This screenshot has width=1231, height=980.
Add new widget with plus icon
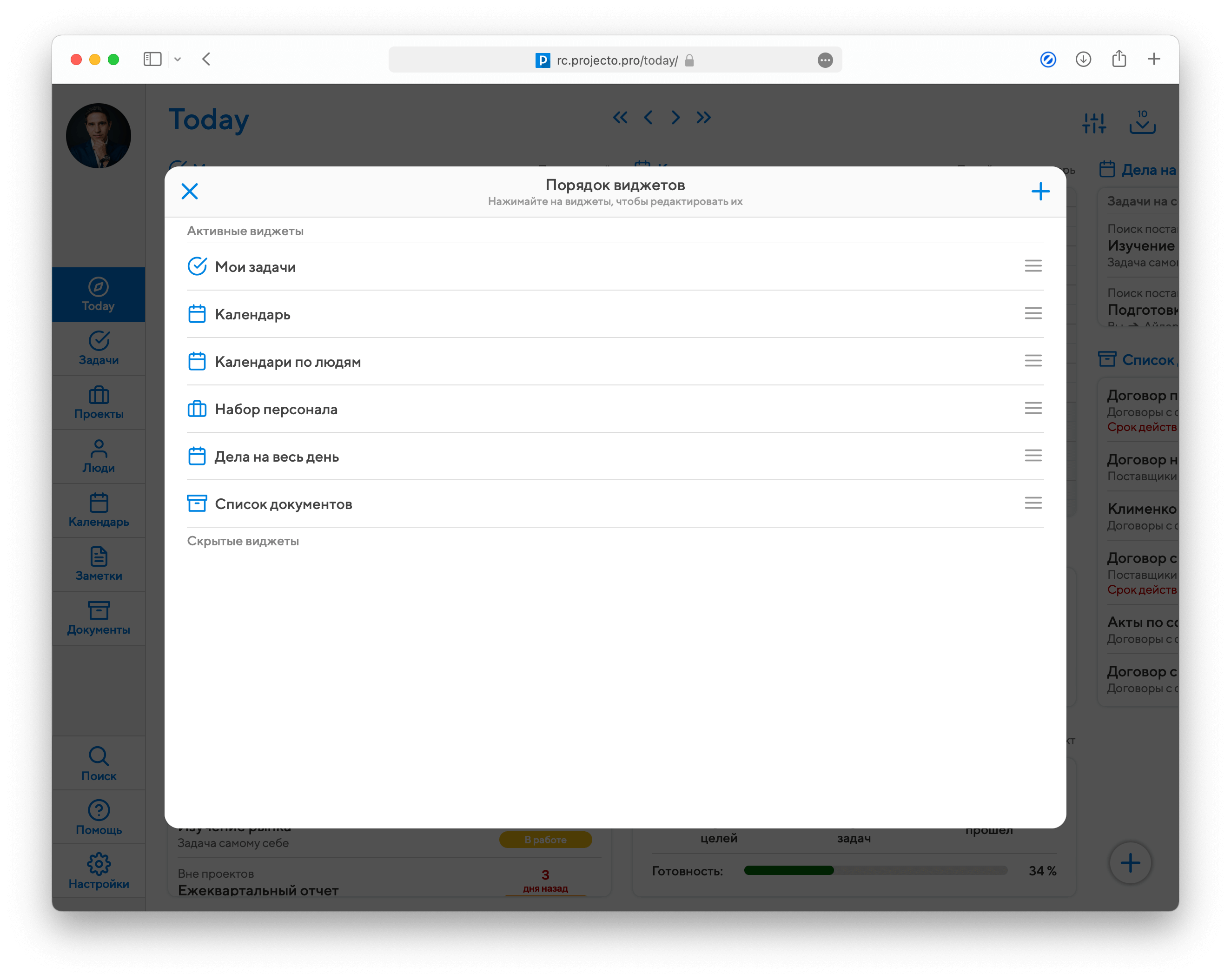pyautogui.click(x=1040, y=192)
